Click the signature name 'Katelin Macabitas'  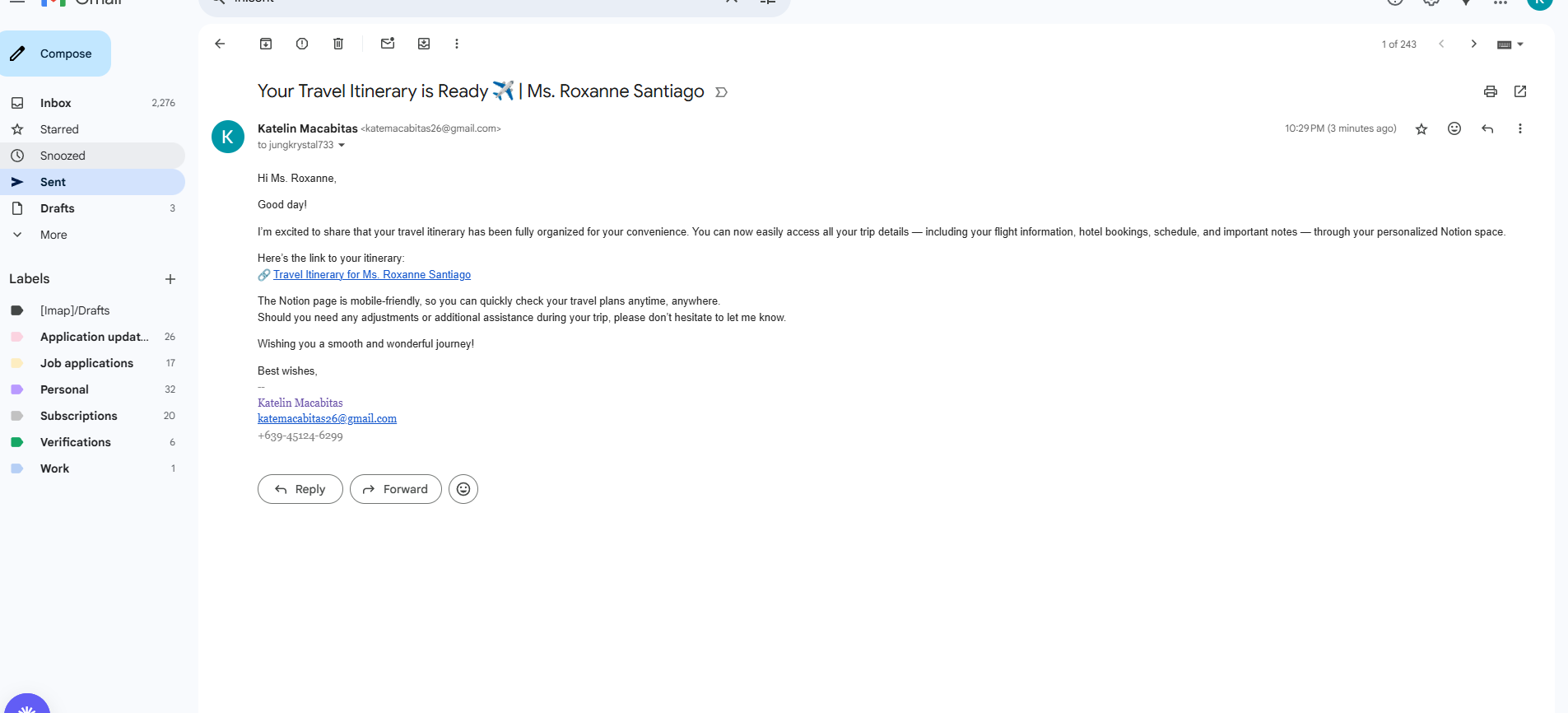click(x=300, y=403)
